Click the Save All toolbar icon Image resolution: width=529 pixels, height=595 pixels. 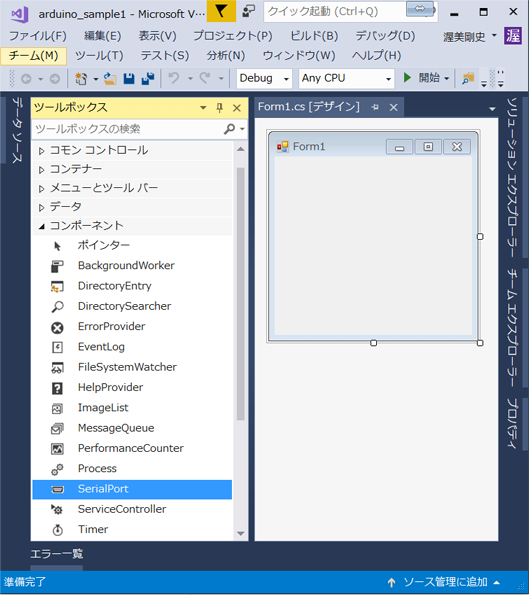coord(148,79)
